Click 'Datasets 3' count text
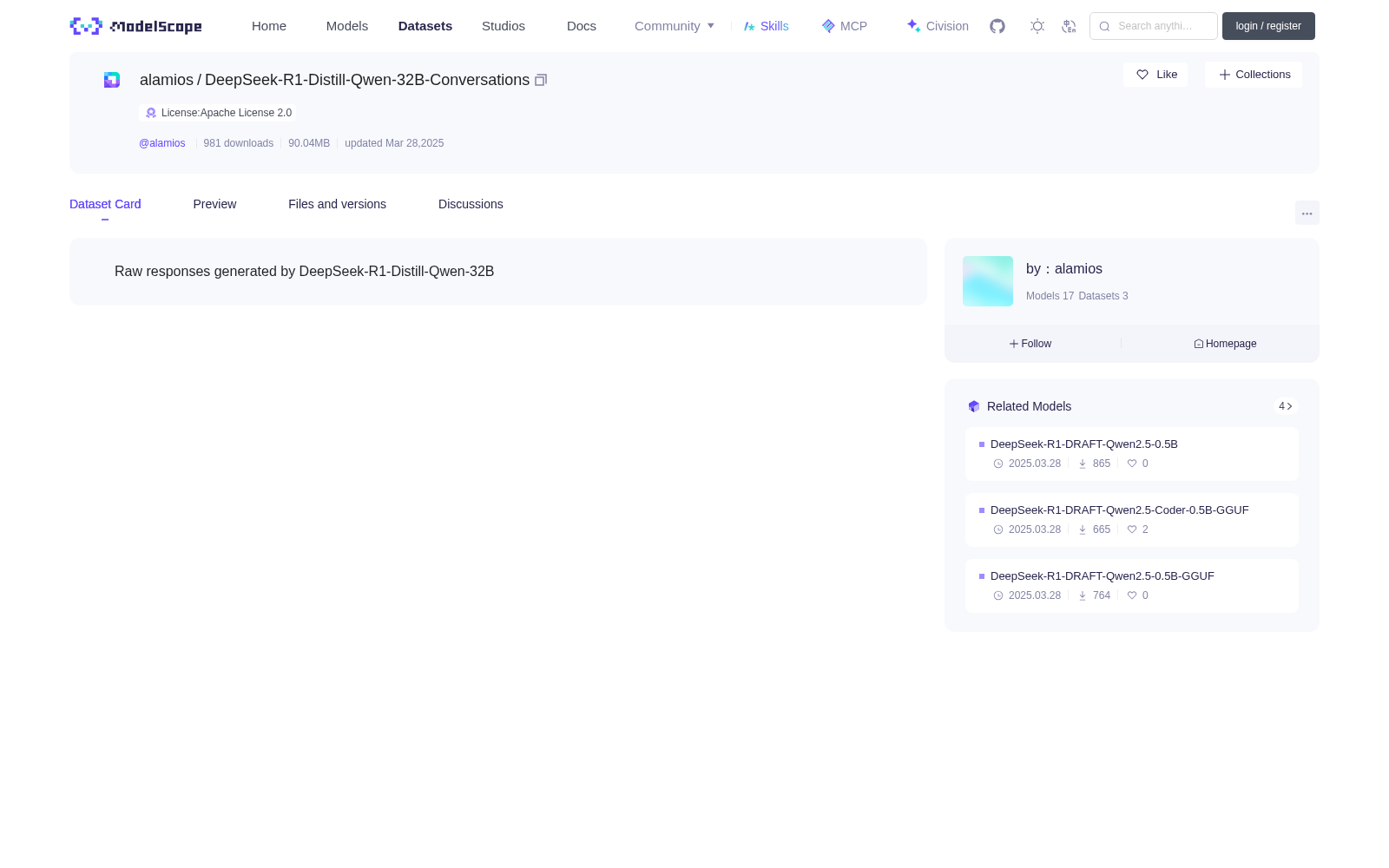The image size is (1389, 868). coord(1103,296)
